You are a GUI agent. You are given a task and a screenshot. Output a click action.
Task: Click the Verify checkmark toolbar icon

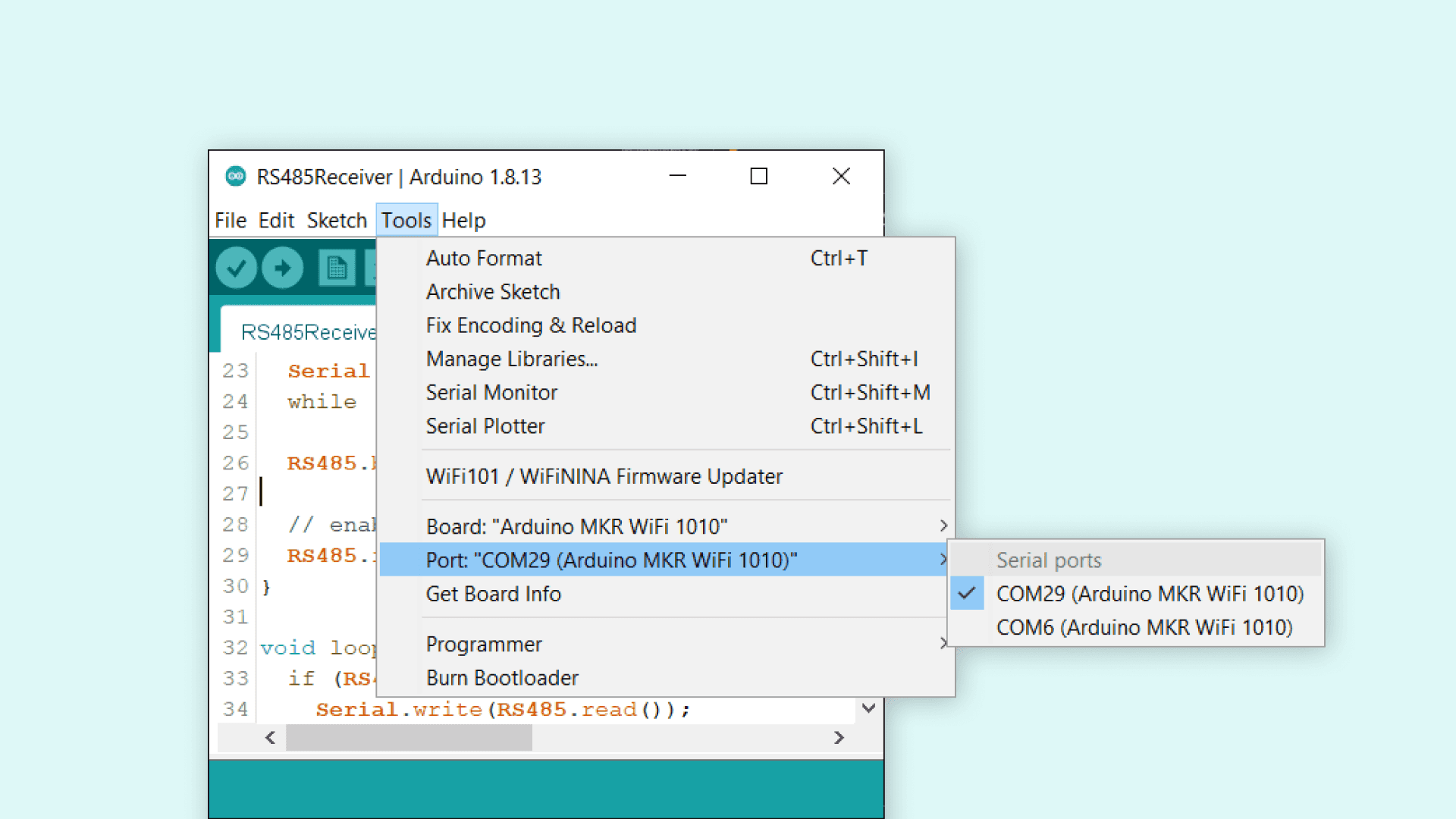click(236, 268)
